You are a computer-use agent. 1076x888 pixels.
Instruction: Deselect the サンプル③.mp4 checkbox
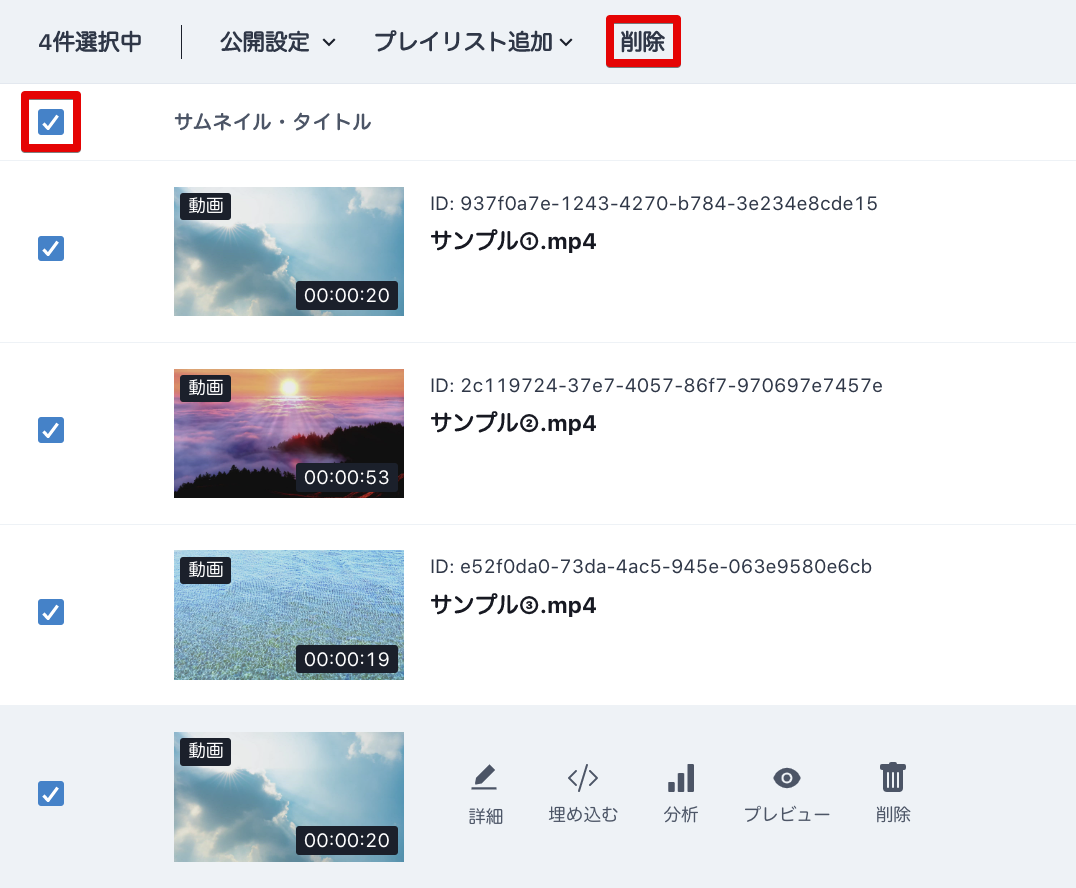point(51,611)
